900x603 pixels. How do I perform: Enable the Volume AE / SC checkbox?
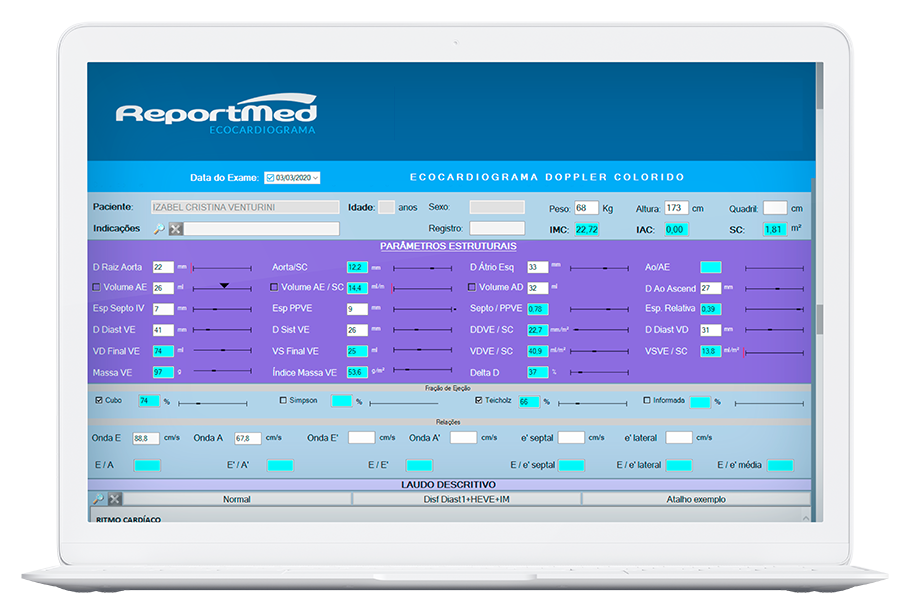pyautogui.click(x=274, y=287)
